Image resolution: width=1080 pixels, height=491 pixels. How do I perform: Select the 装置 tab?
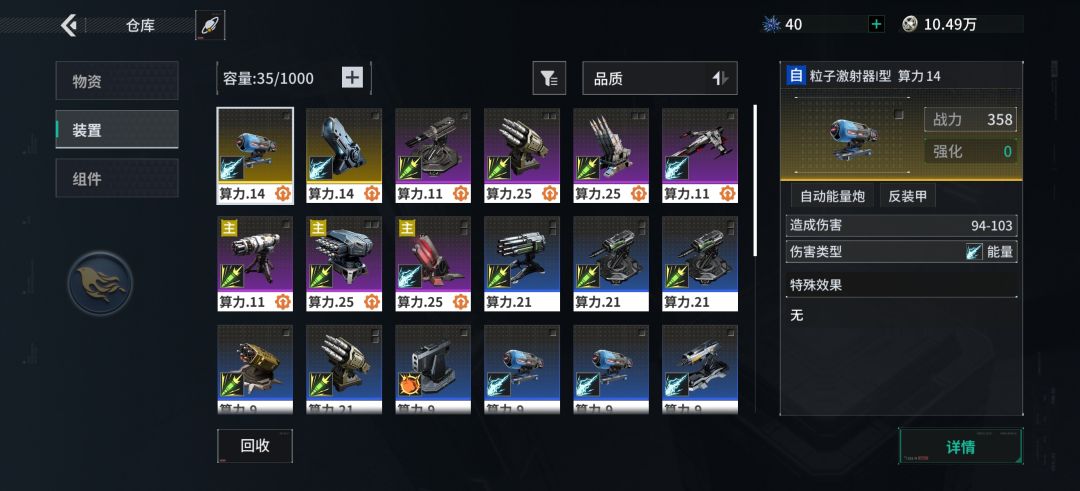pos(117,129)
